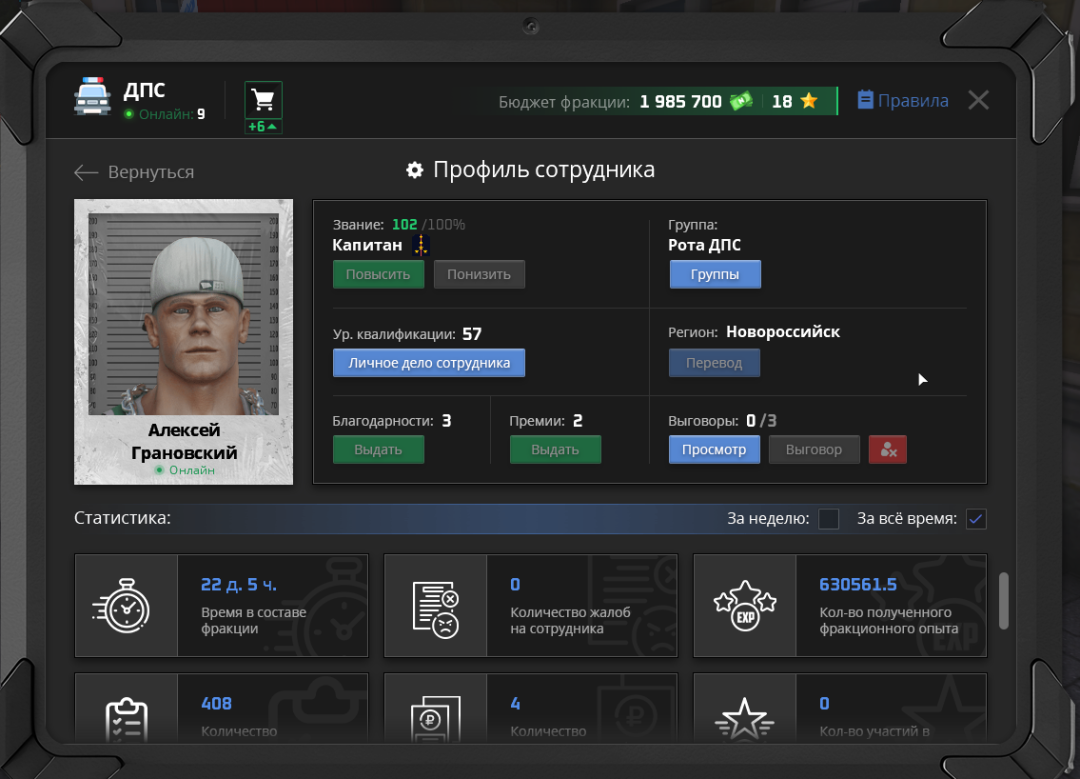Viewport: 1080px width, 779px height.
Task: Open Личное дело сотрудника
Action: tap(428, 363)
